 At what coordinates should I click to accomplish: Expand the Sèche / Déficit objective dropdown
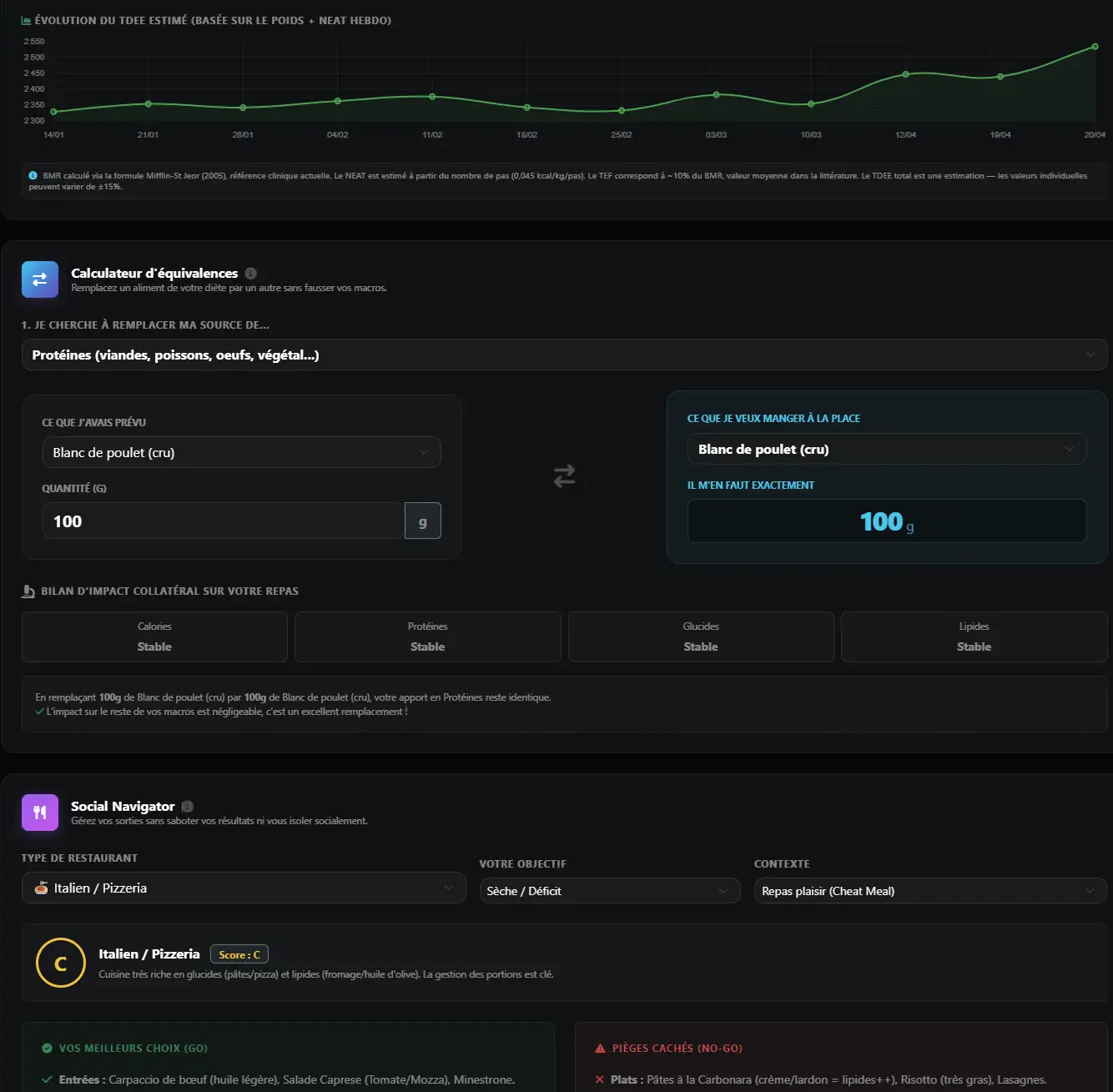click(x=610, y=891)
